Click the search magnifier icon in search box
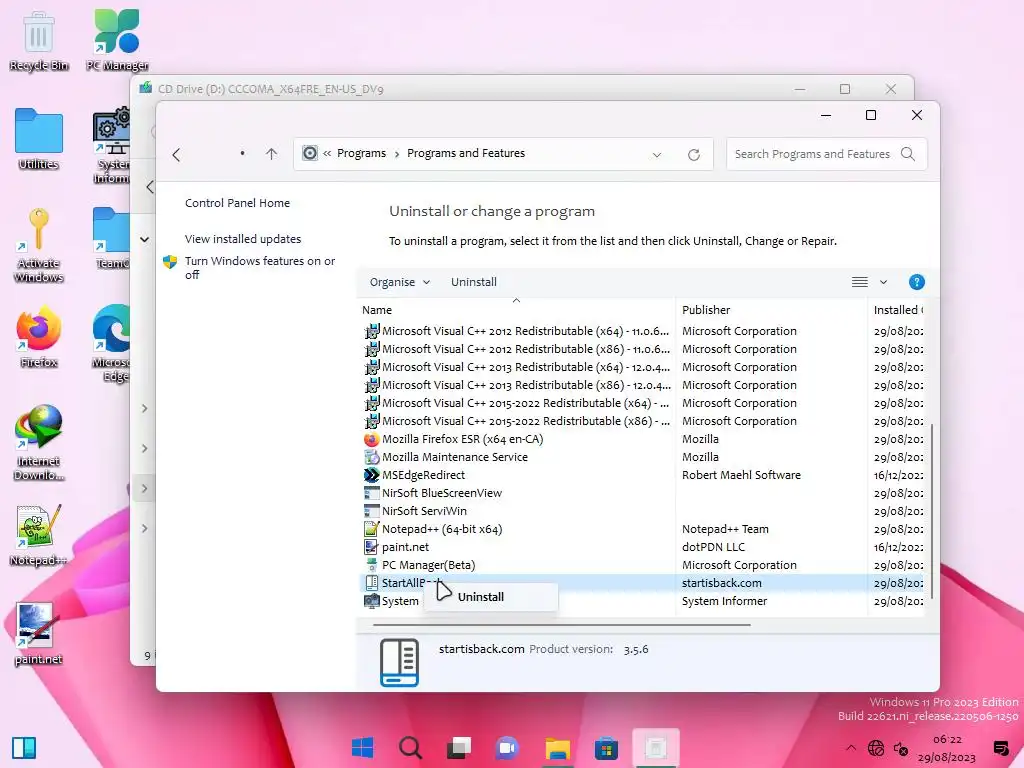Viewport: 1024px width, 768px height. (x=908, y=154)
